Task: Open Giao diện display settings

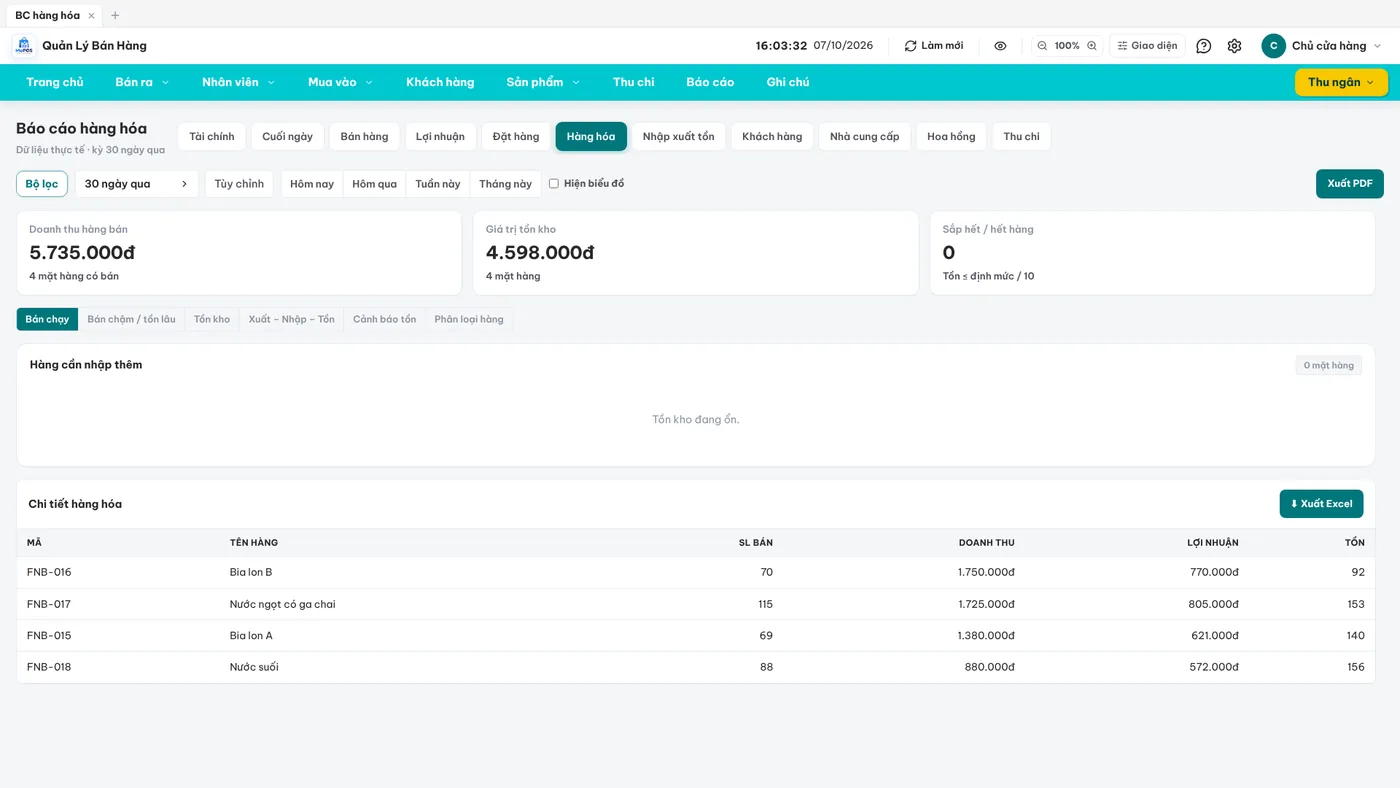Action: point(1147,46)
